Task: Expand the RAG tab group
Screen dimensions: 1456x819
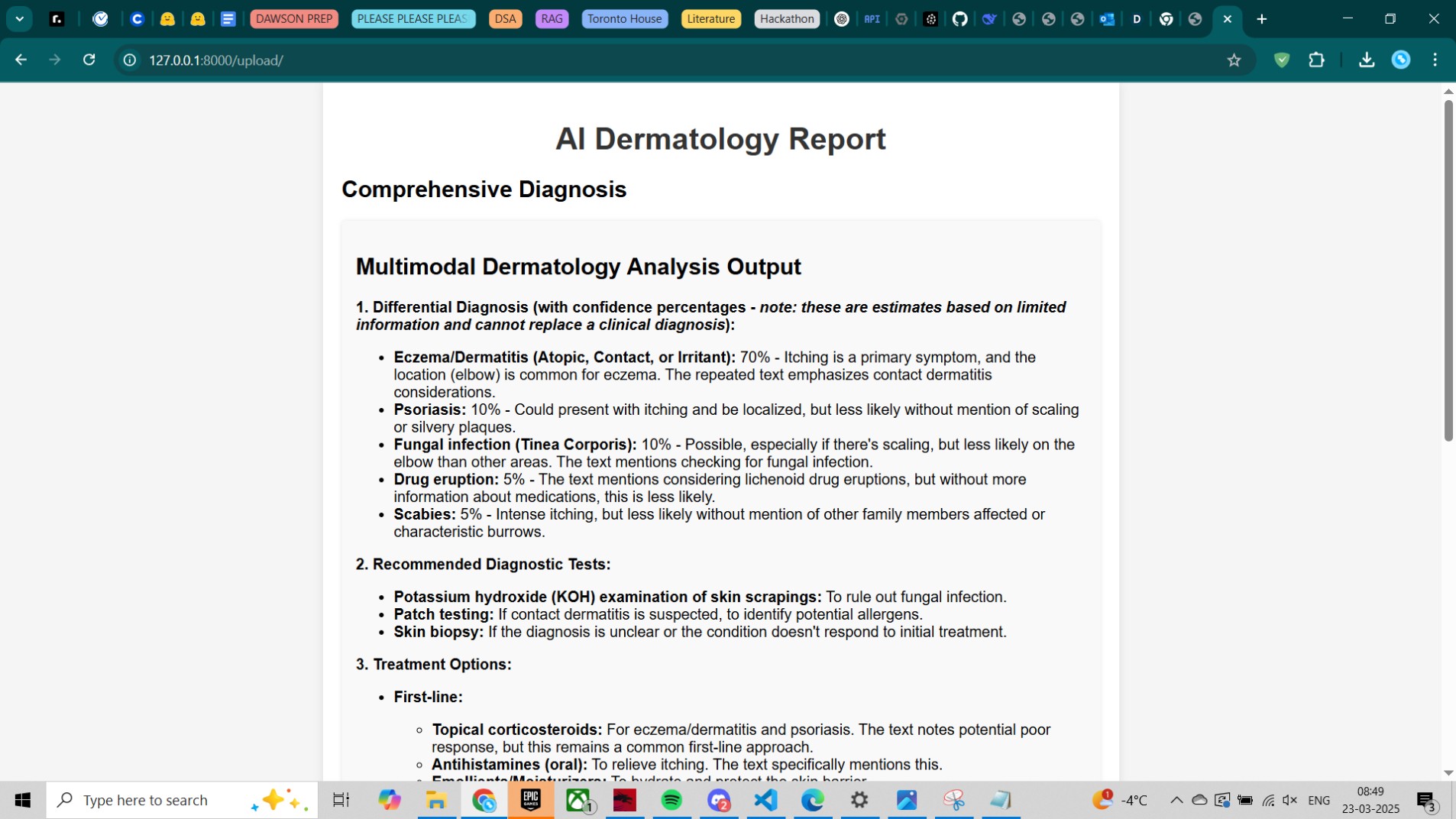Action: 552,19
